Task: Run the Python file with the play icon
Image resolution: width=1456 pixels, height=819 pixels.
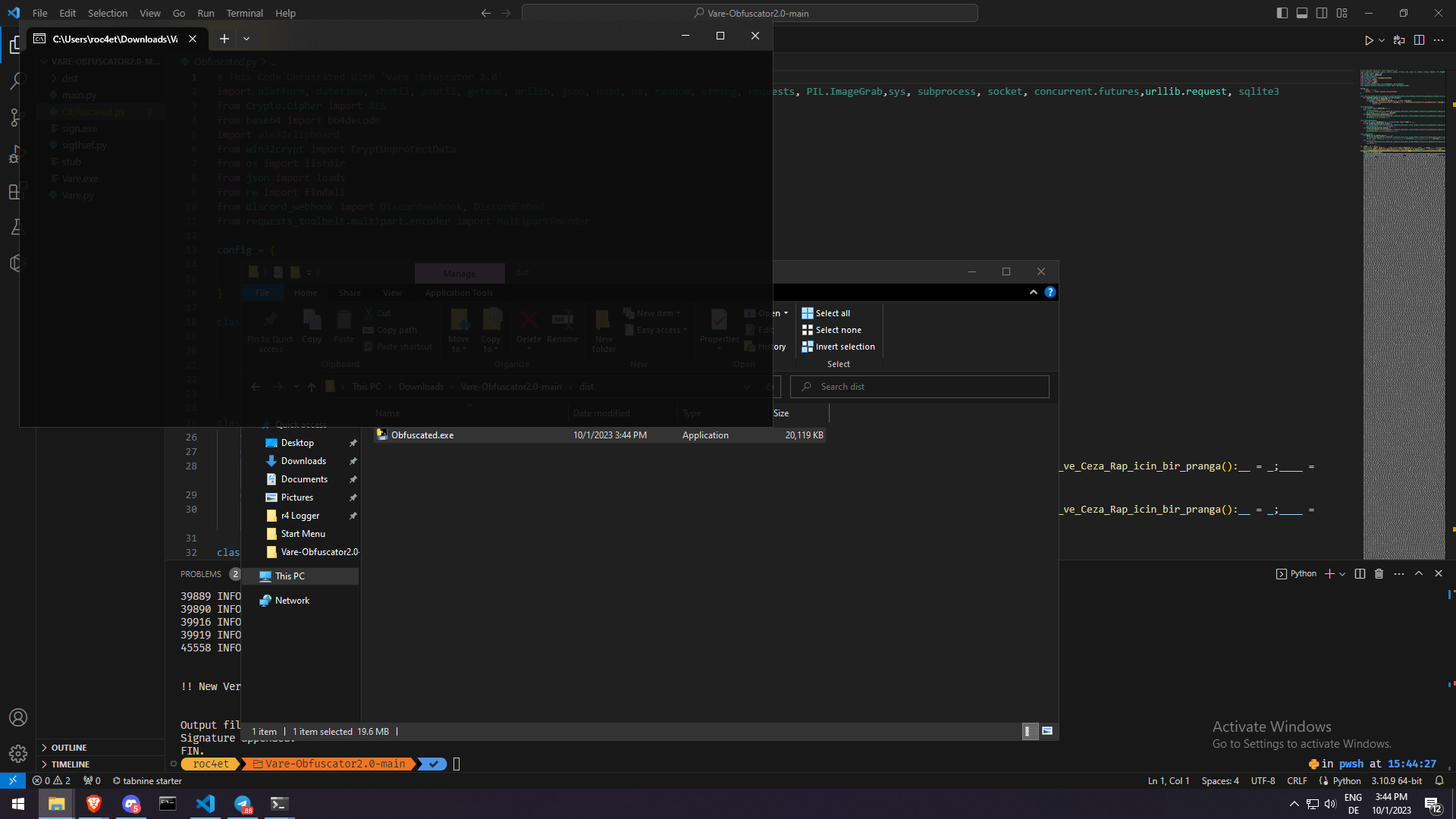Action: click(x=1369, y=40)
